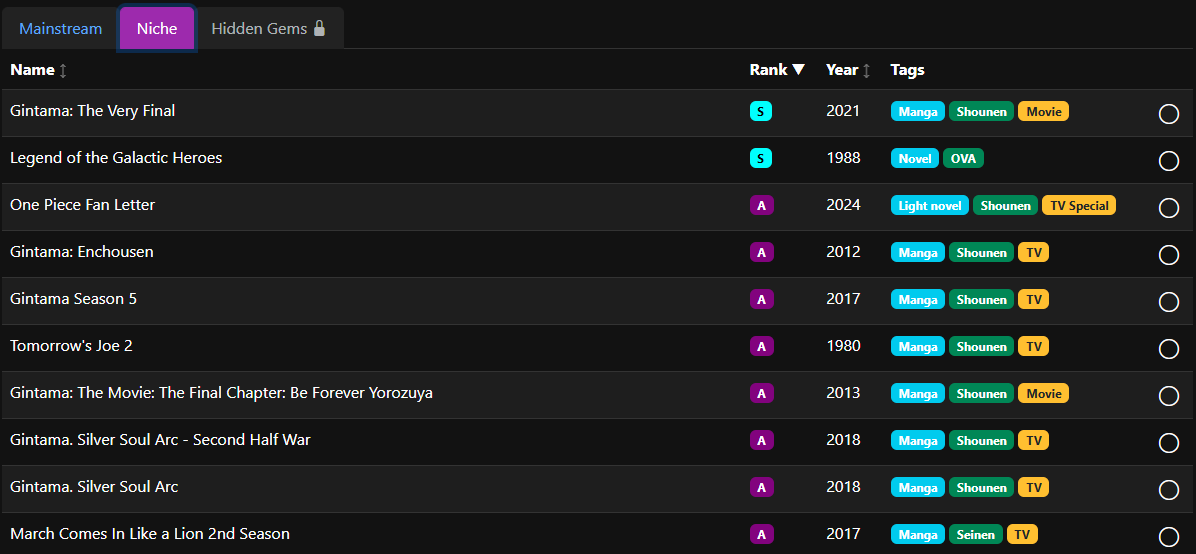Open Gintama Season 5 entry
This screenshot has height=554, width=1196.
73,298
